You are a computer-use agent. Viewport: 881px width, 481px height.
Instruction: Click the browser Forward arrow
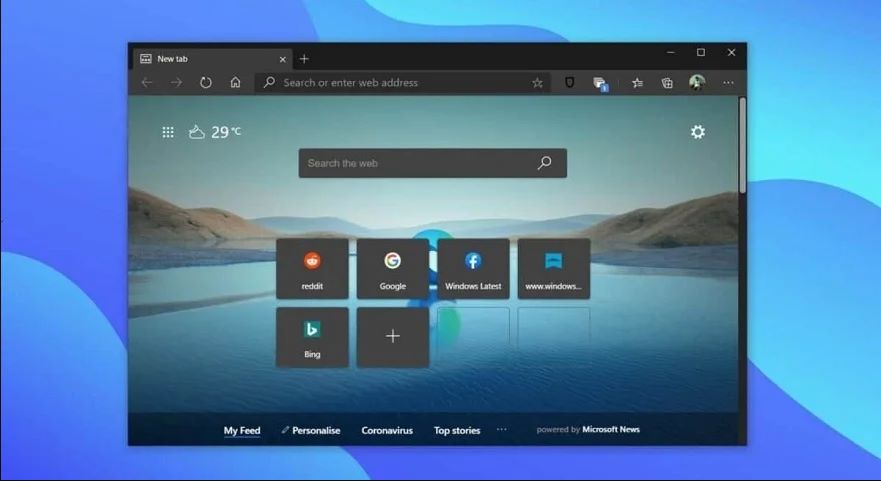point(176,83)
